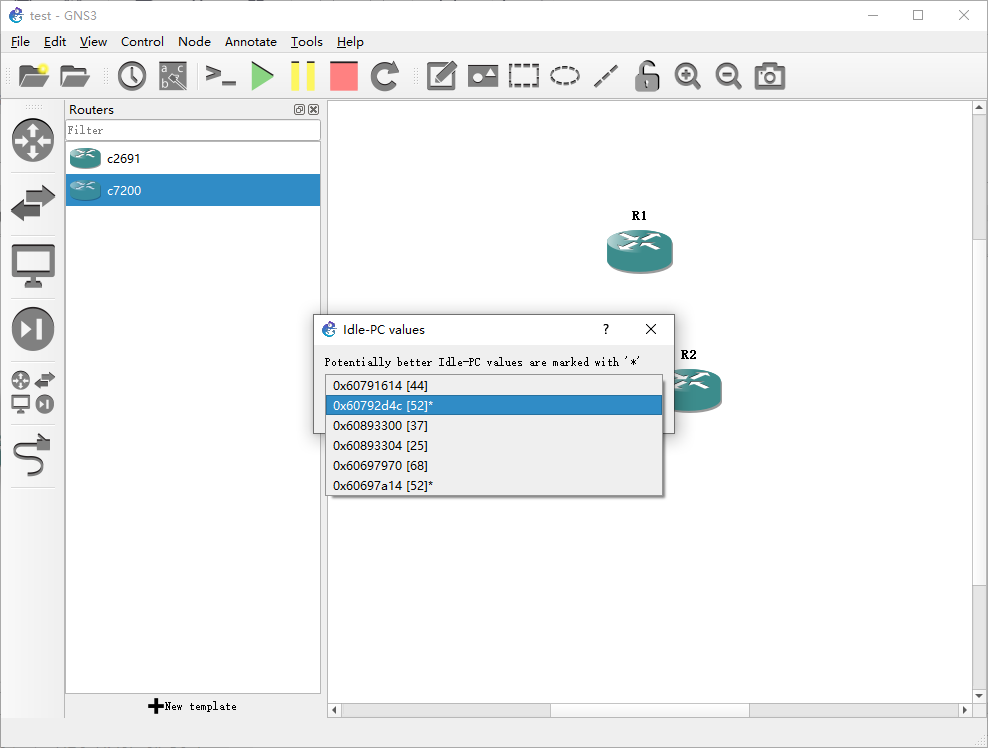
Task: Select the Insert picture icon
Action: click(483, 76)
